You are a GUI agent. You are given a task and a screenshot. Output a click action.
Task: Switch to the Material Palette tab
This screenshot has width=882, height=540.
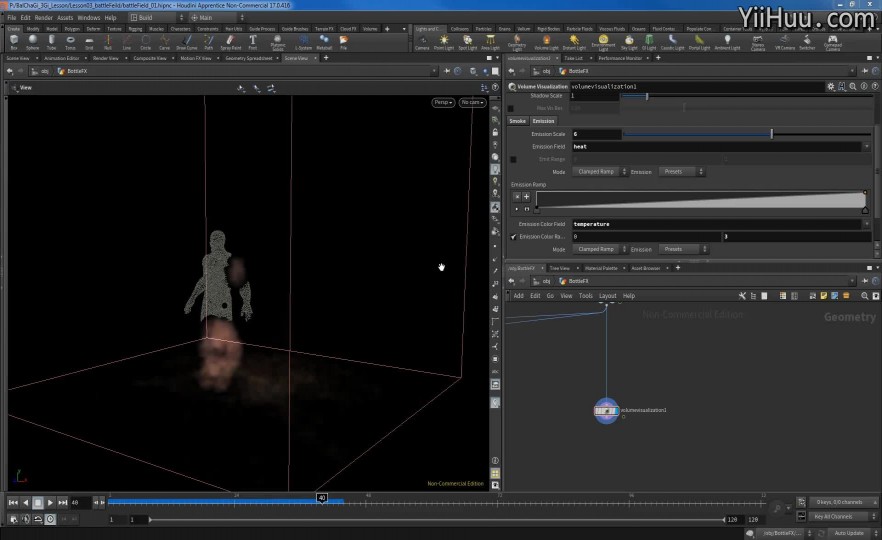[601, 268]
